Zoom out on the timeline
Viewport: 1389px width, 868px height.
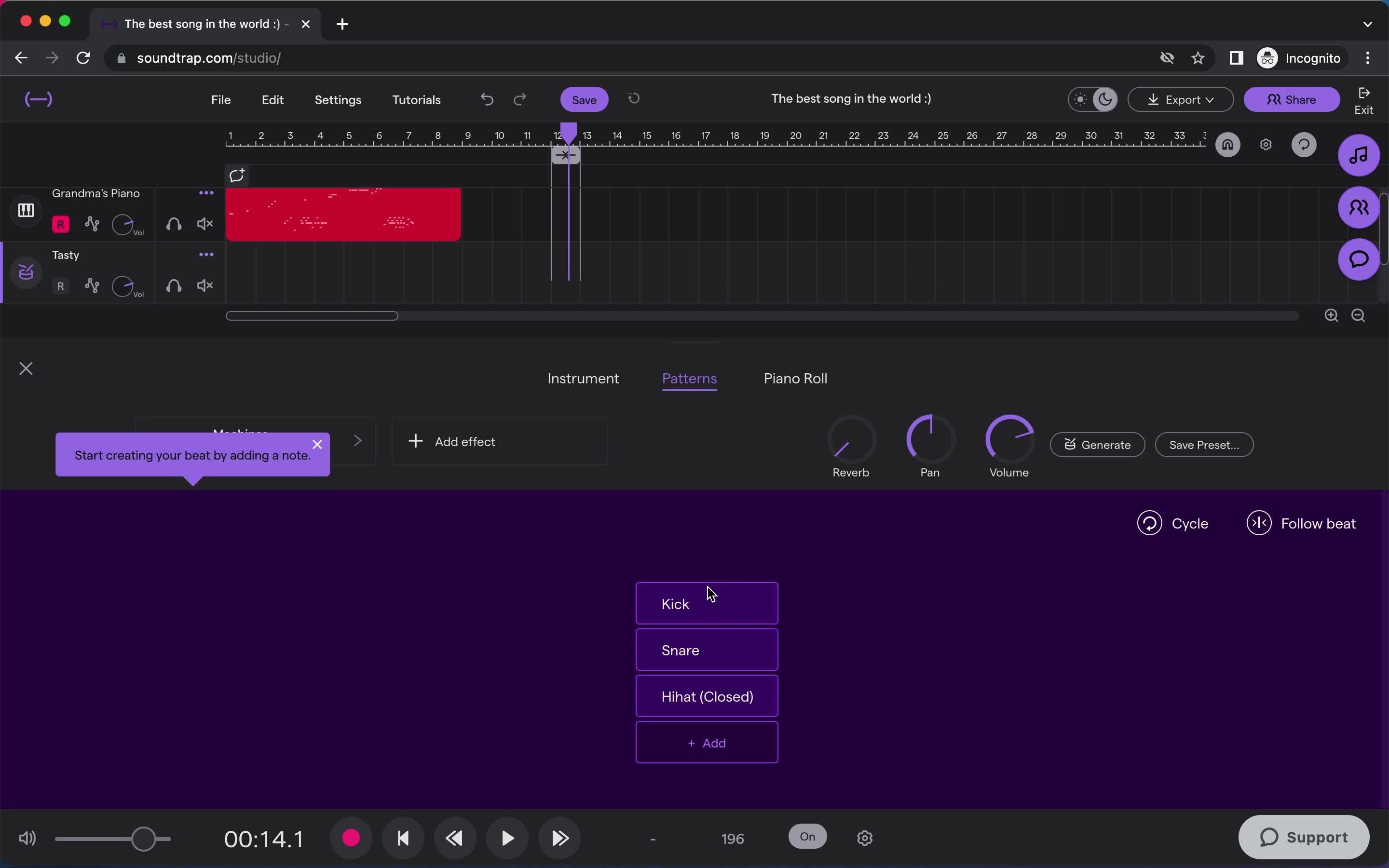click(x=1358, y=315)
